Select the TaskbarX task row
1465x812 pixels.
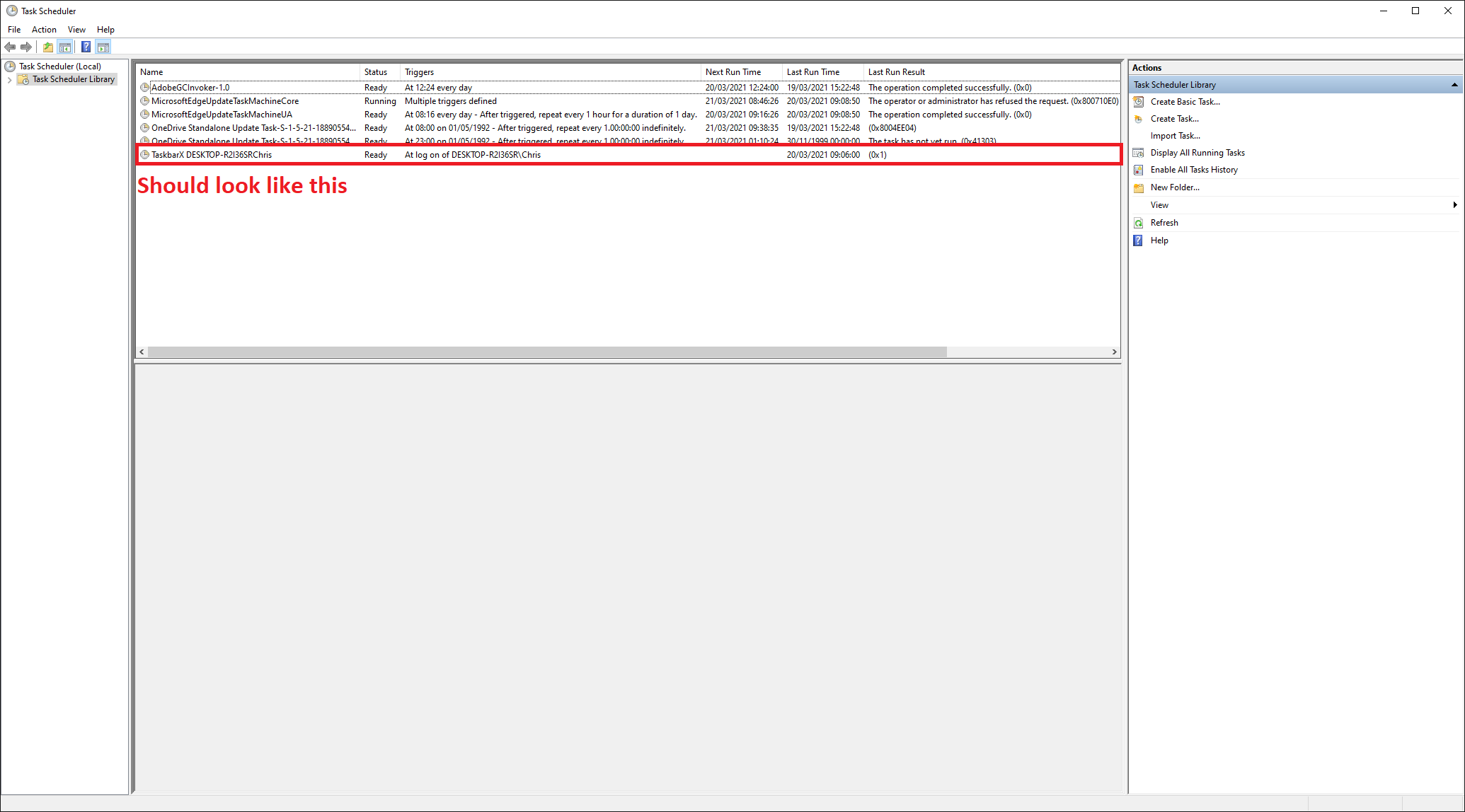pyautogui.click(x=212, y=154)
